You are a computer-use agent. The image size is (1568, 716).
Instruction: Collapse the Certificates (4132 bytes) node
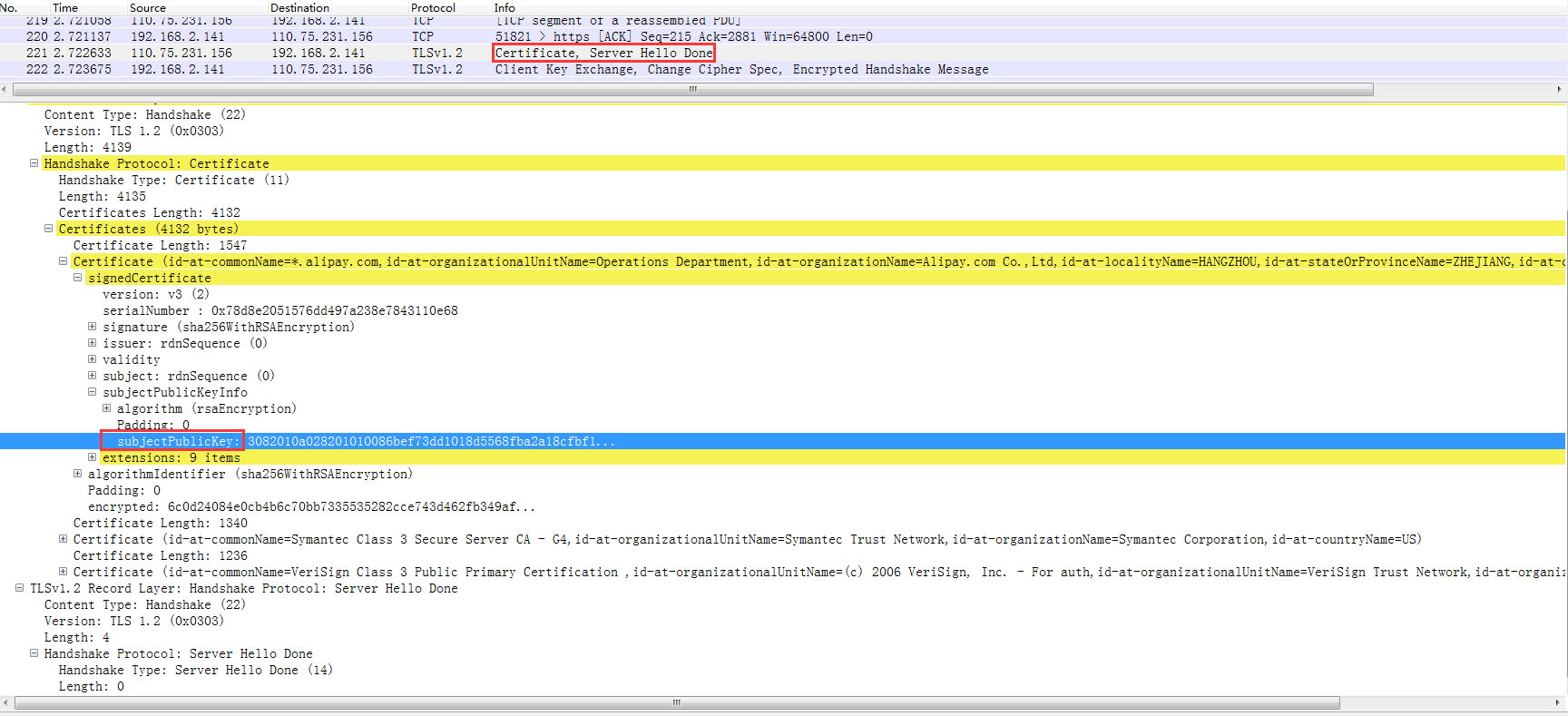(x=48, y=229)
